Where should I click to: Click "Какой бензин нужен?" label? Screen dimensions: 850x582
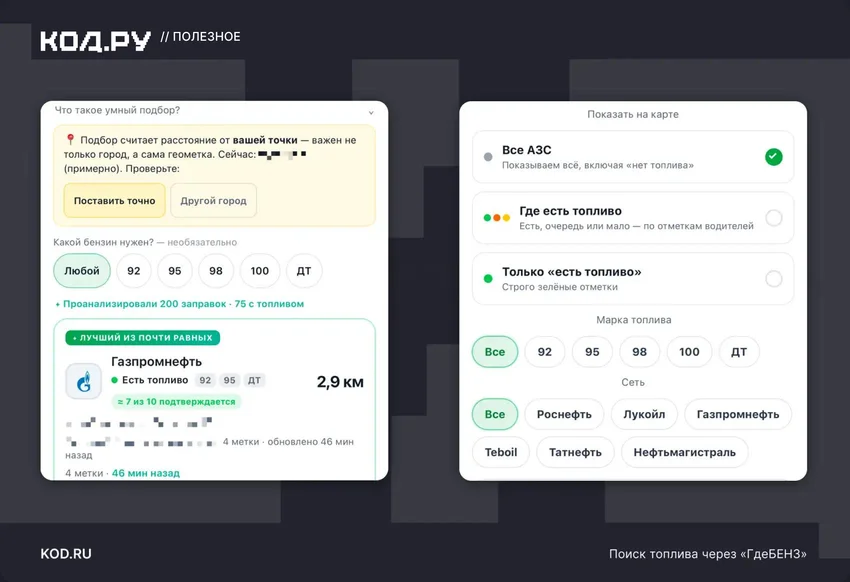tap(104, 242)
